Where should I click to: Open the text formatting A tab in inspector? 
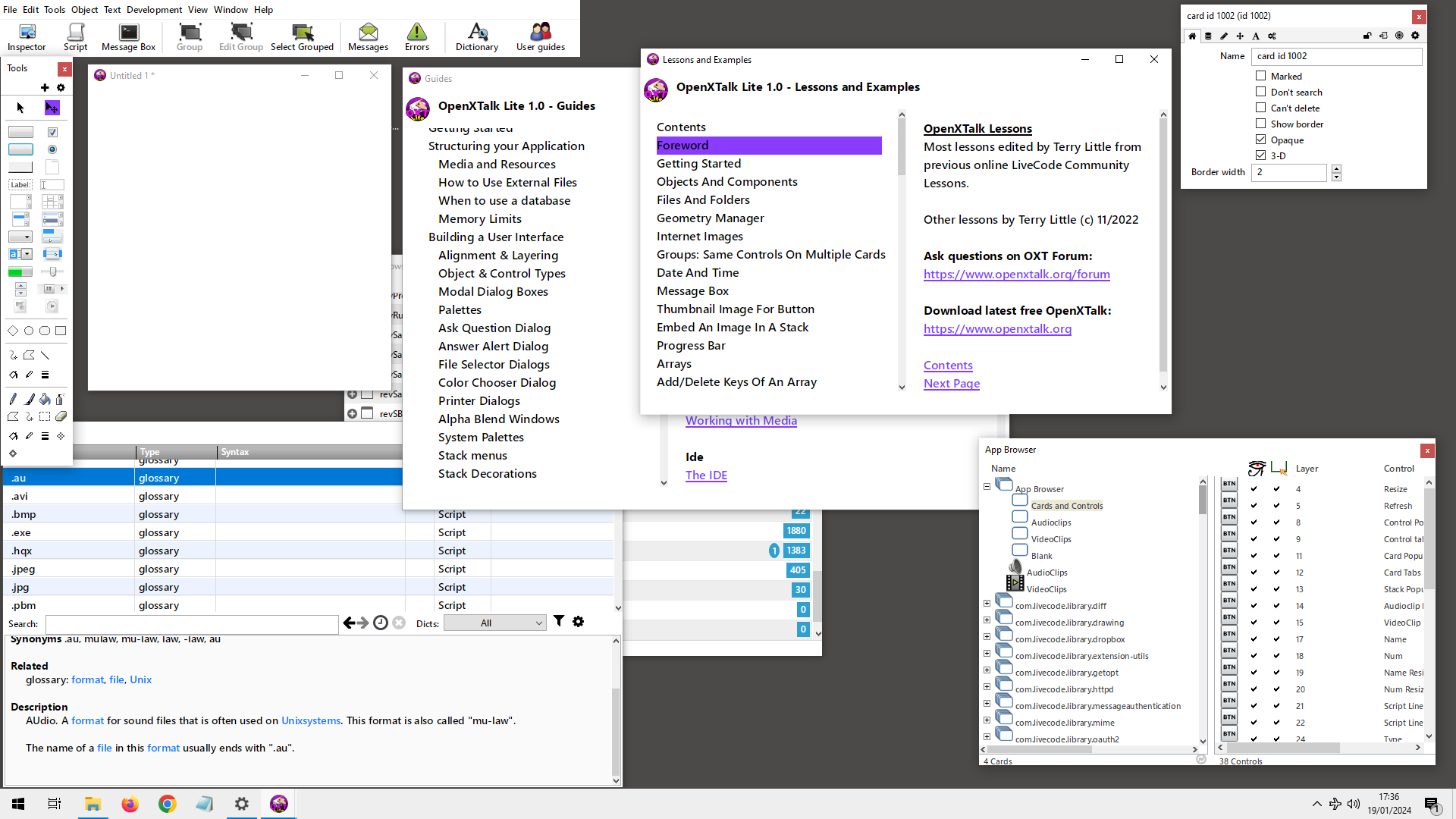click(1256, 36)
